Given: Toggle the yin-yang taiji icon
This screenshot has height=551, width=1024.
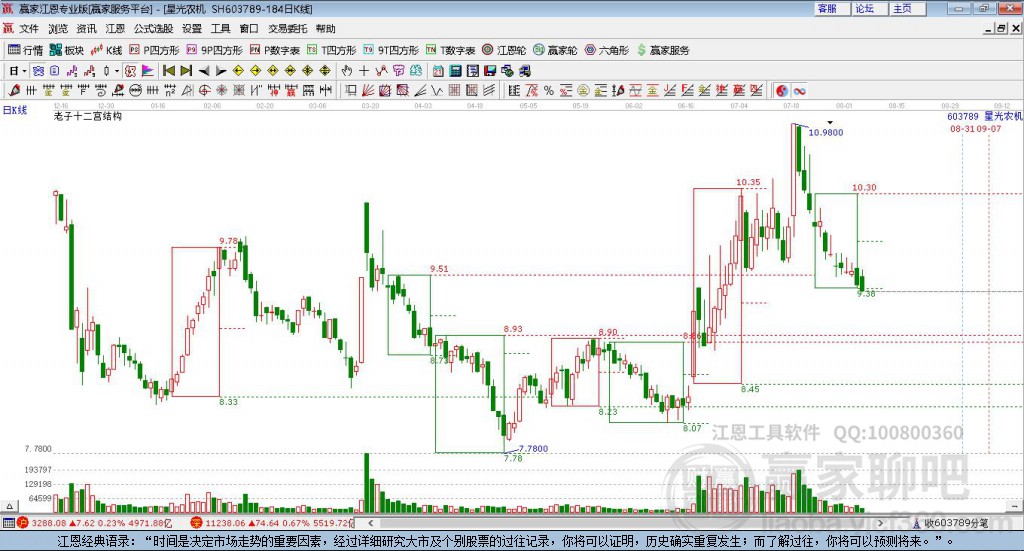Looking at the screenshot, I should point(782,91).
